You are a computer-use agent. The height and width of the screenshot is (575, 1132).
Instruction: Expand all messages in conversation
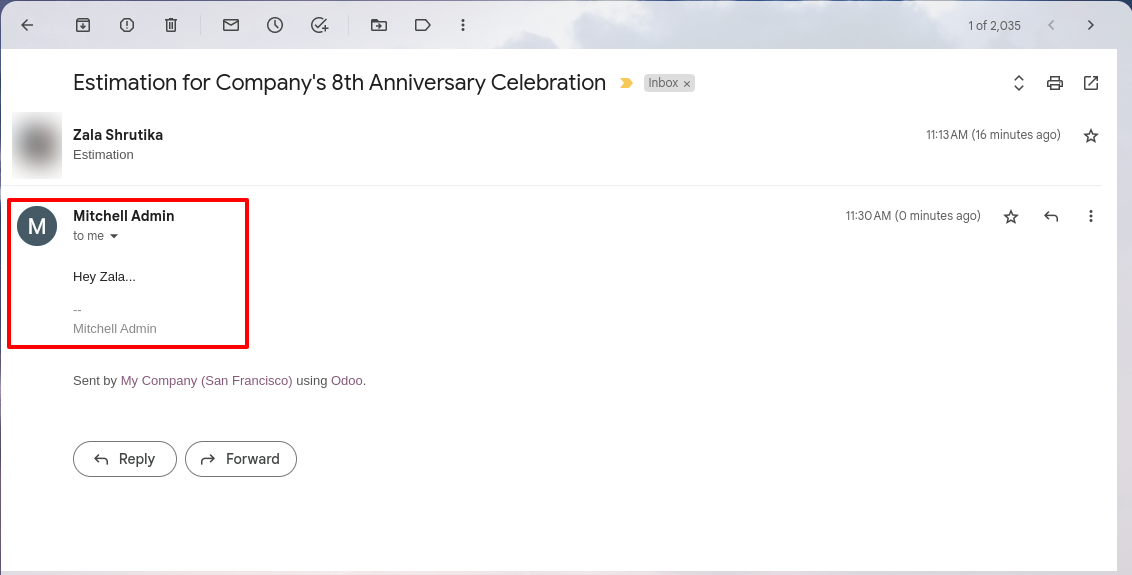(x=1019, y=83)
